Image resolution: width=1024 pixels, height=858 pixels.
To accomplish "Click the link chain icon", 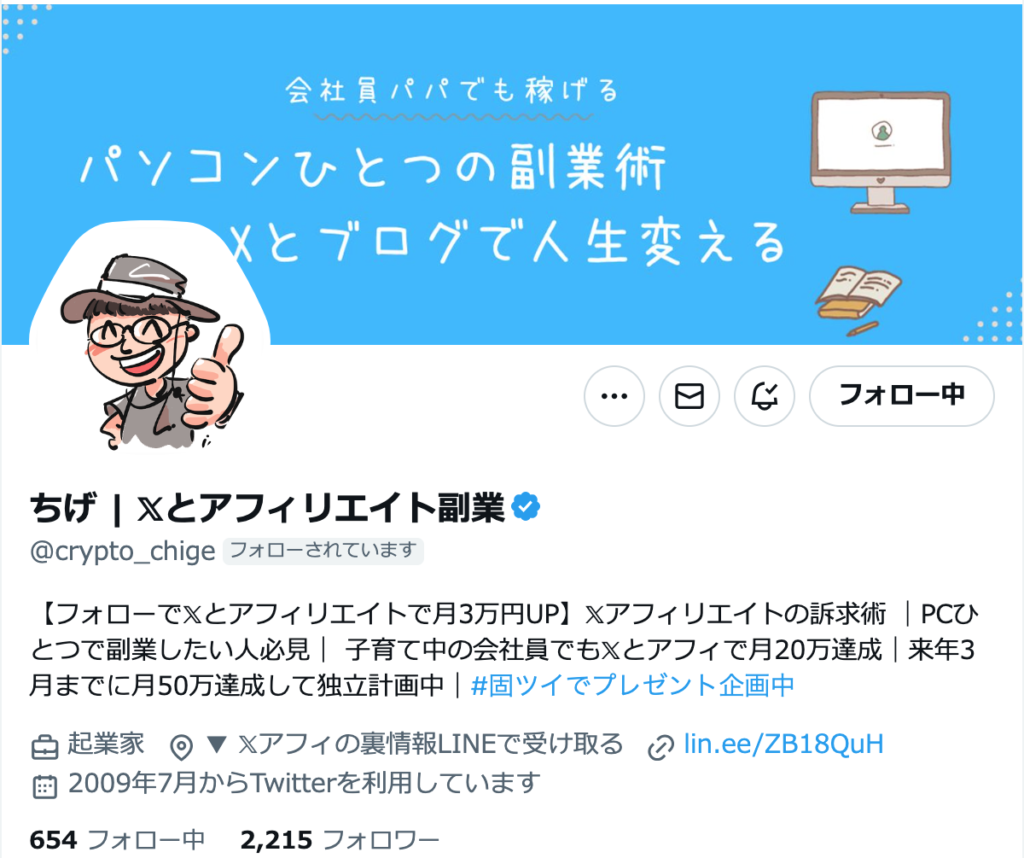I will pos(660,747).
